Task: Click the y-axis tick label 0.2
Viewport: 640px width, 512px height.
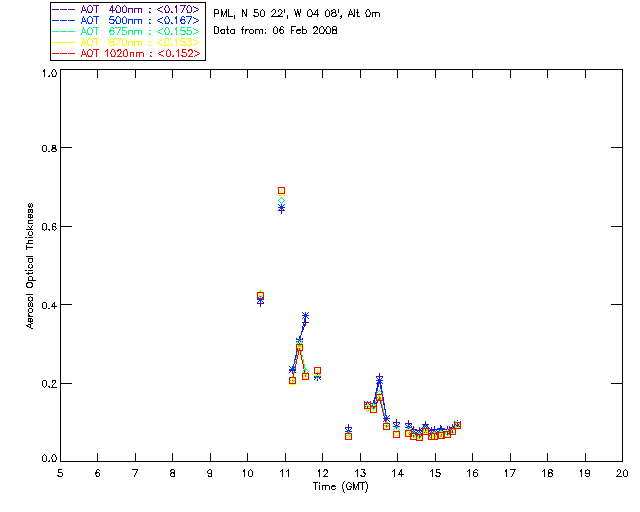Action: (49, 383)
